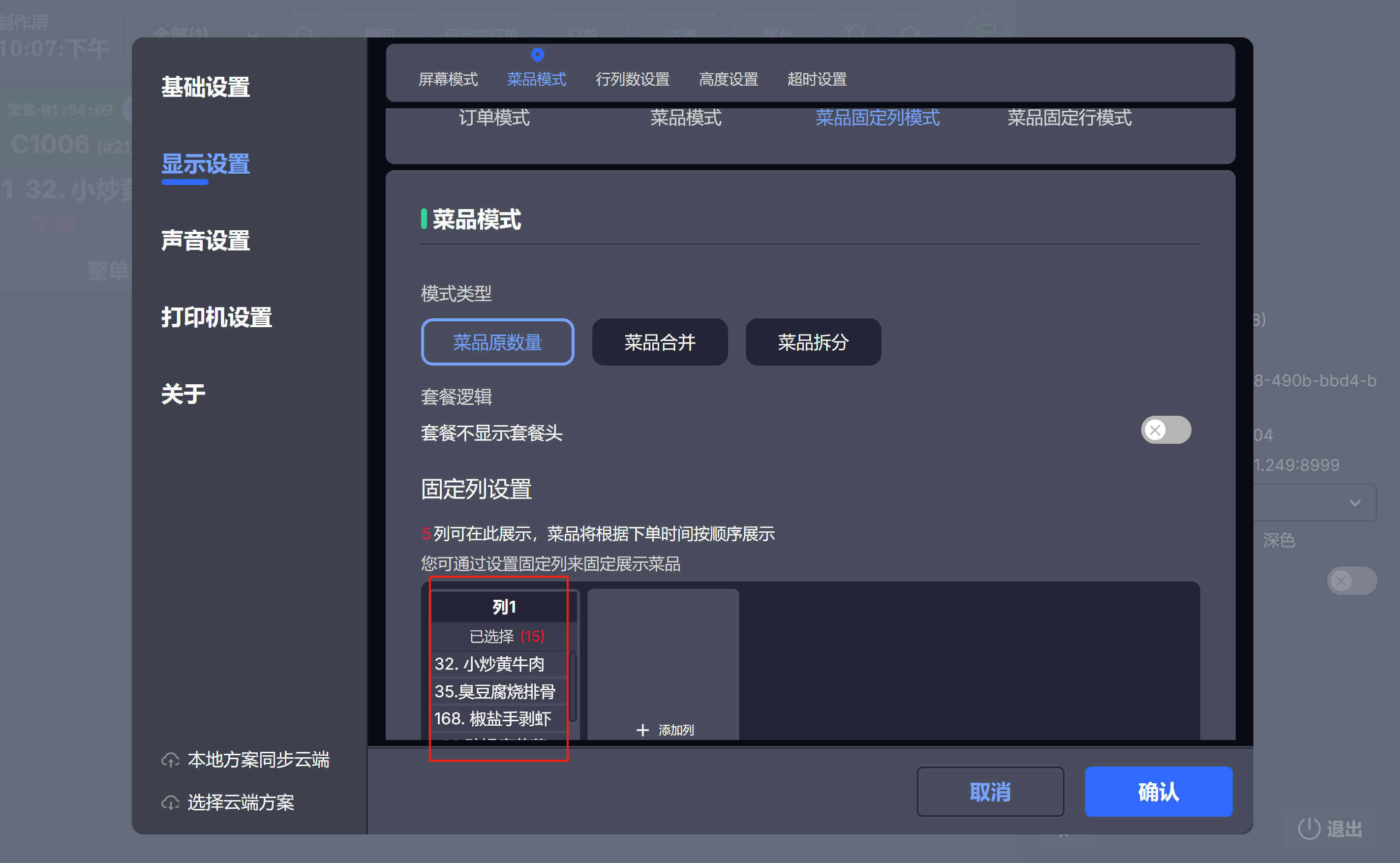The image size is (1400, 863).
Task: Click the power icon next to 退出
Action: (x=1309, y=828)
